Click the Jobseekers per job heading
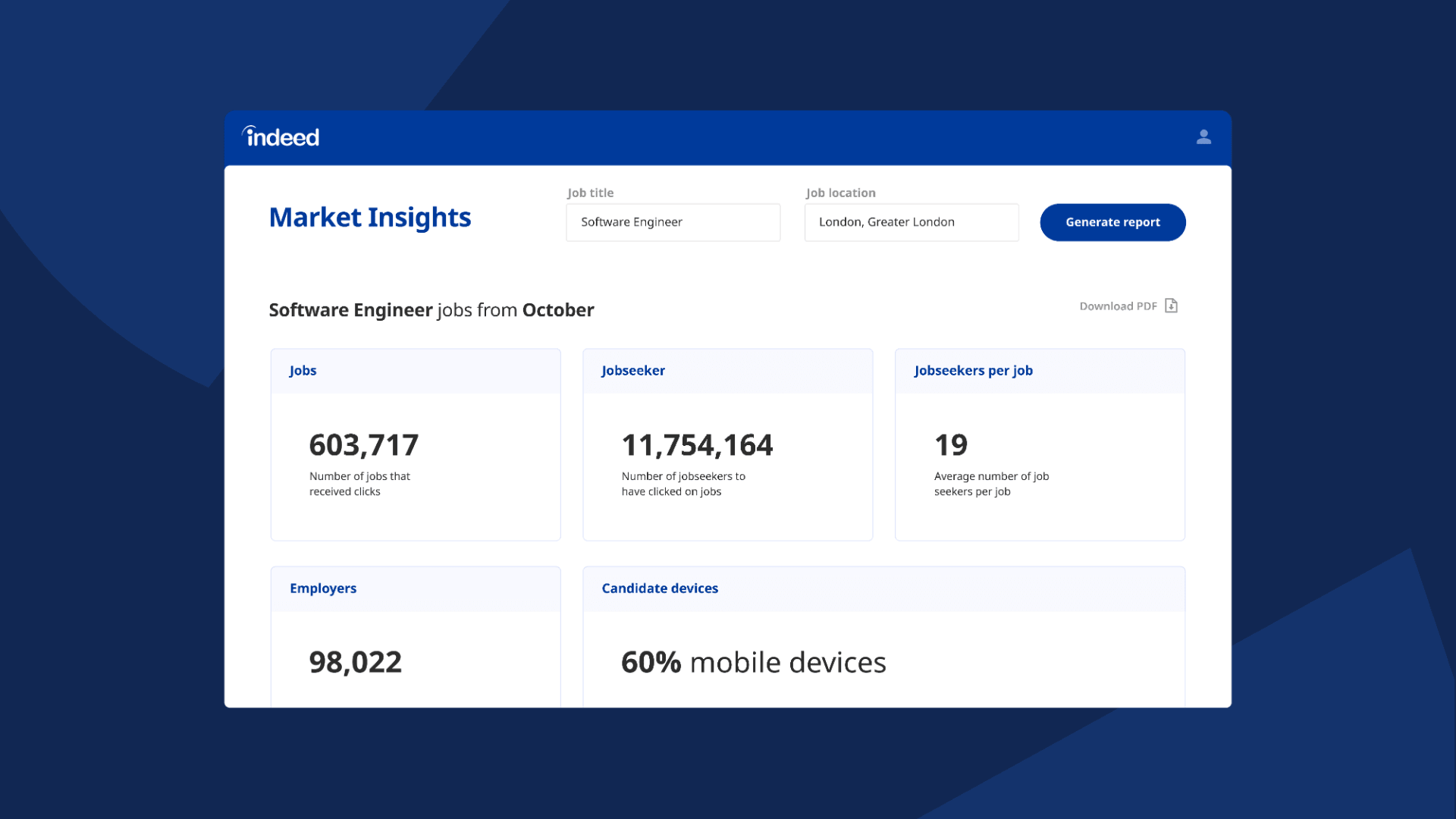 (x=974, y=370)
